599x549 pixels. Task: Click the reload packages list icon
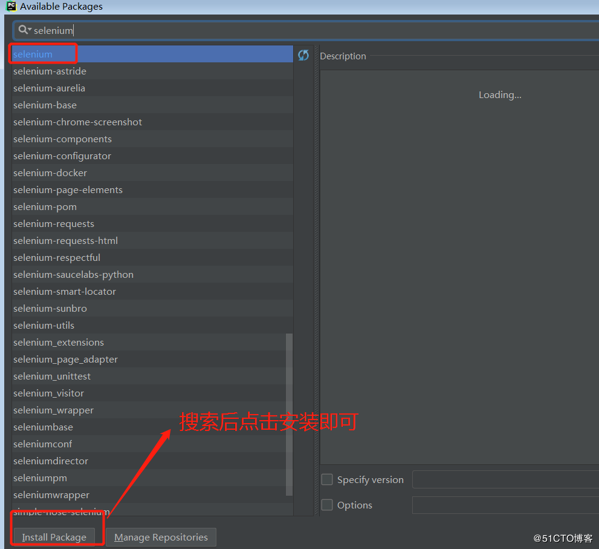coord(303,55)
